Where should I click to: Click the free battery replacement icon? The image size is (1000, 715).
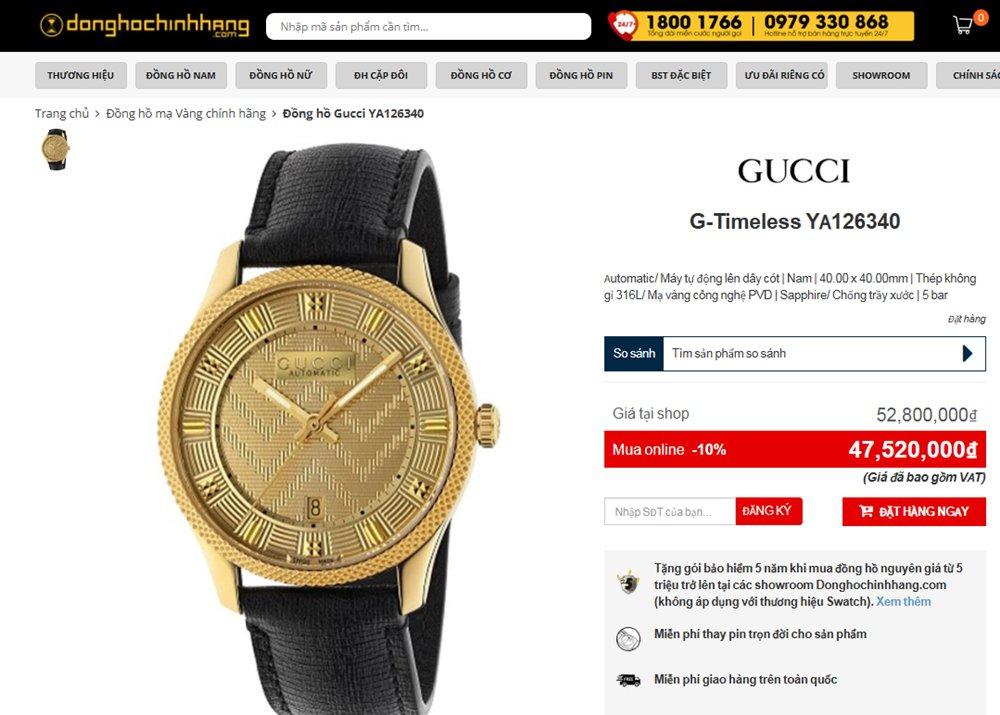[628, 638]
